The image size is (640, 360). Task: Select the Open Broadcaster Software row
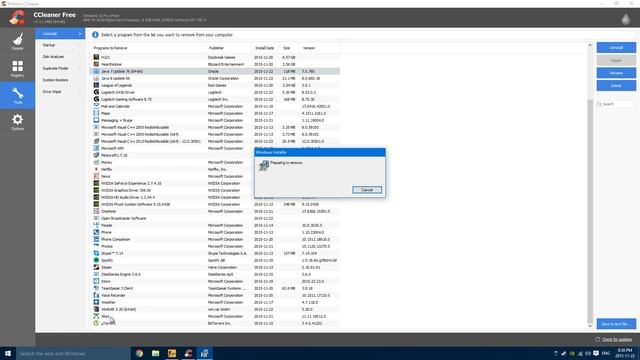pos(215,218)
